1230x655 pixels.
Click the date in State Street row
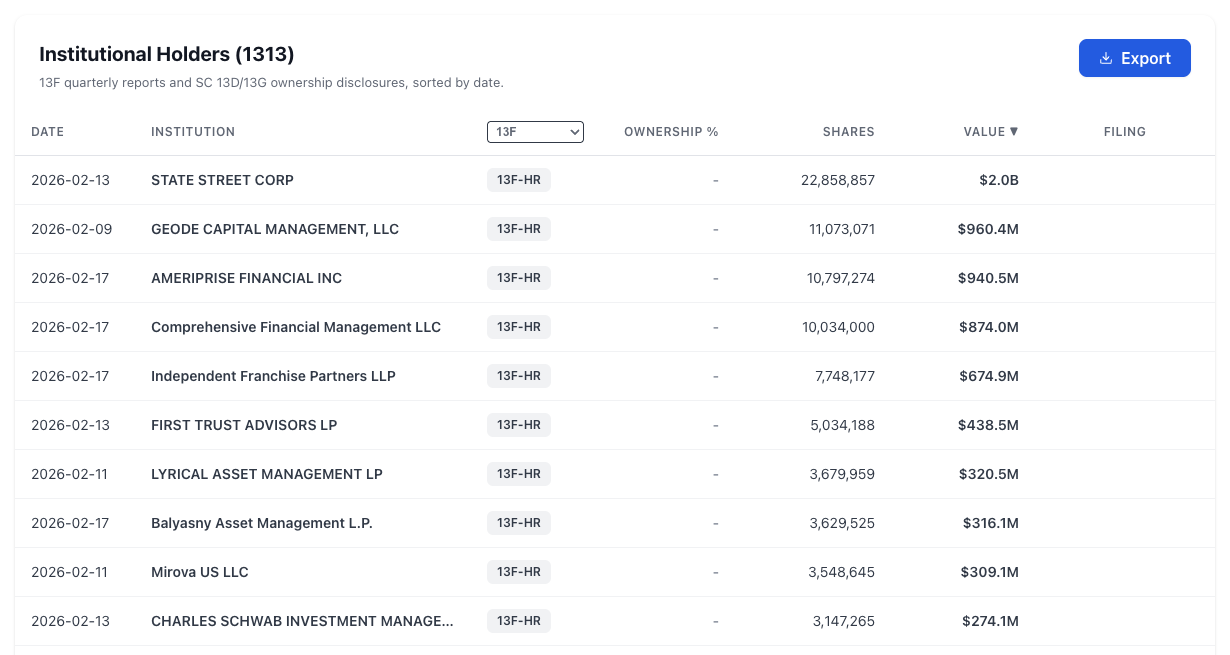click(x=70, y=180)
